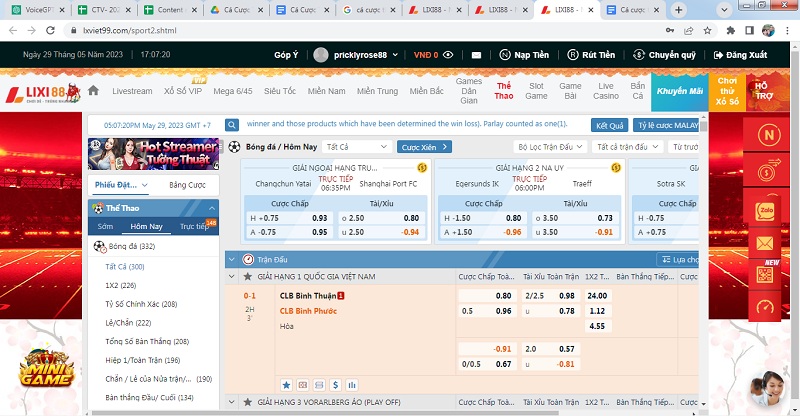The width and height of the screenshot is (800, 416).
Task: Open browser extensions puzzle icon
Action: [x=731, y=30]
